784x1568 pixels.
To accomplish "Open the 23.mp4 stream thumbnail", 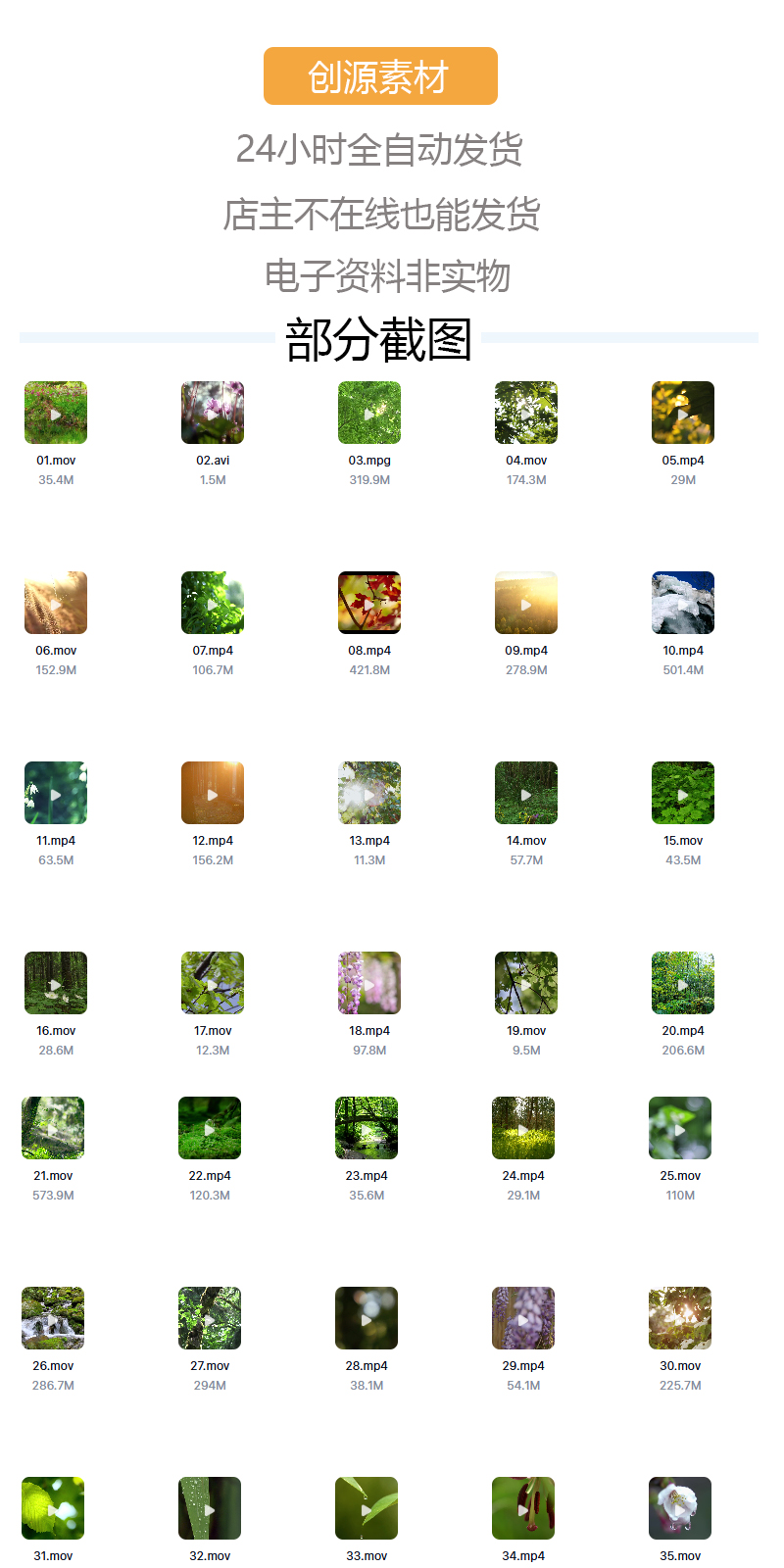I will (367, 1128).
